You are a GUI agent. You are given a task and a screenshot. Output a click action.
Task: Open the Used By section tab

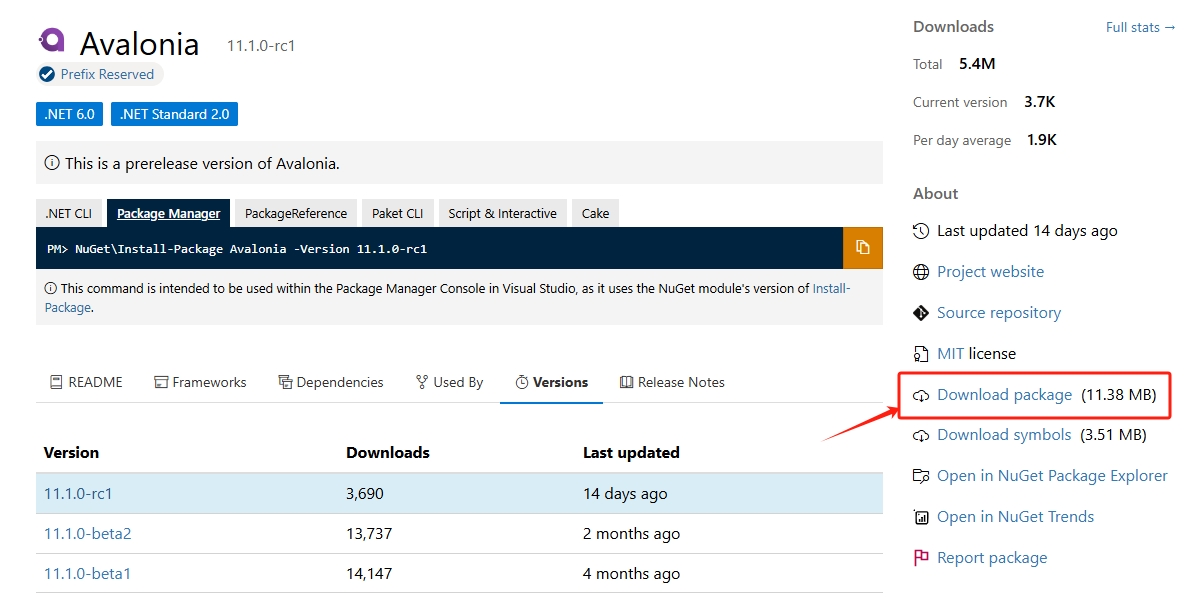[449, 382]
